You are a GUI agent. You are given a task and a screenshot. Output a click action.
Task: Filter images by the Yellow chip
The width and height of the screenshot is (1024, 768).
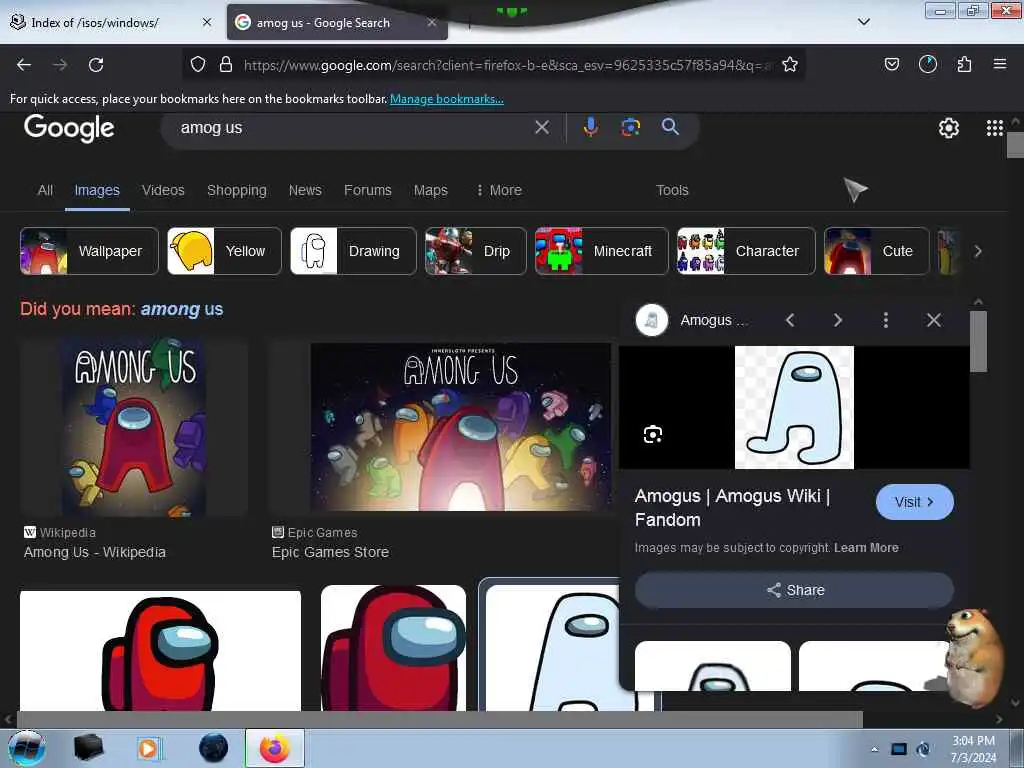(x=224, y=251)
